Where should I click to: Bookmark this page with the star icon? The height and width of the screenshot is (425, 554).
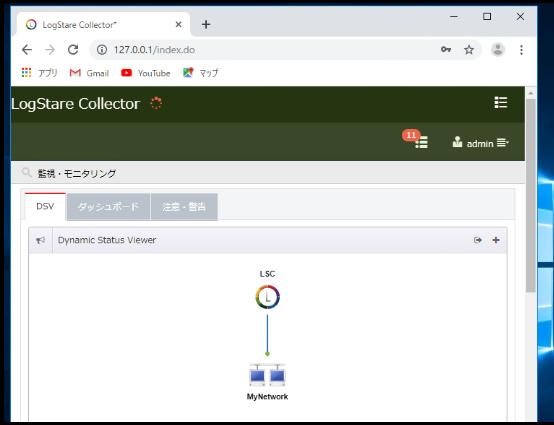pyautogui.click(x=469, y=50)
